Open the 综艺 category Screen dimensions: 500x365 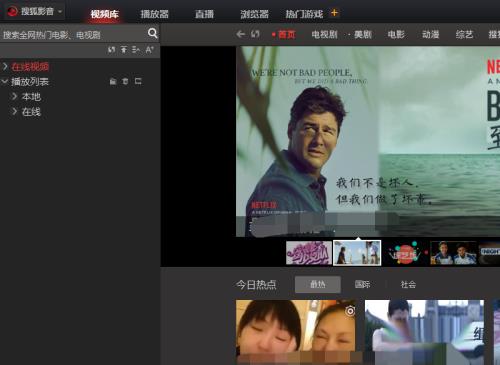click(464, 34)
